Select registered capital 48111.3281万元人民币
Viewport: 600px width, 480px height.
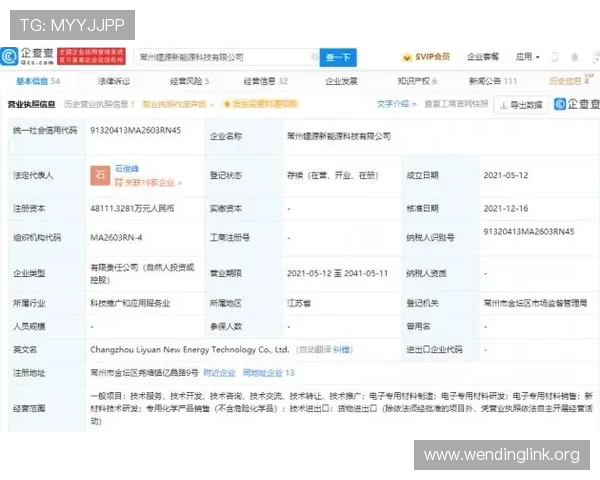tap(132, 208)
